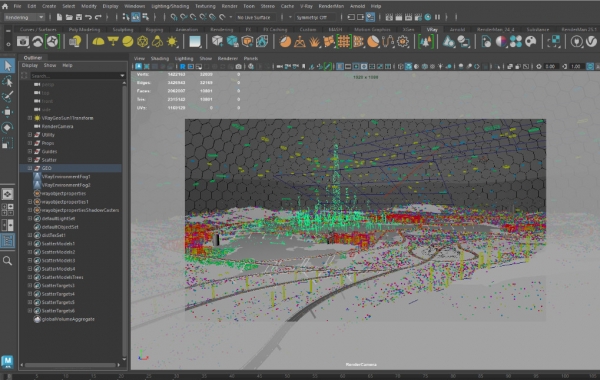Open the Lighting/Shading menu

(170, 6)
